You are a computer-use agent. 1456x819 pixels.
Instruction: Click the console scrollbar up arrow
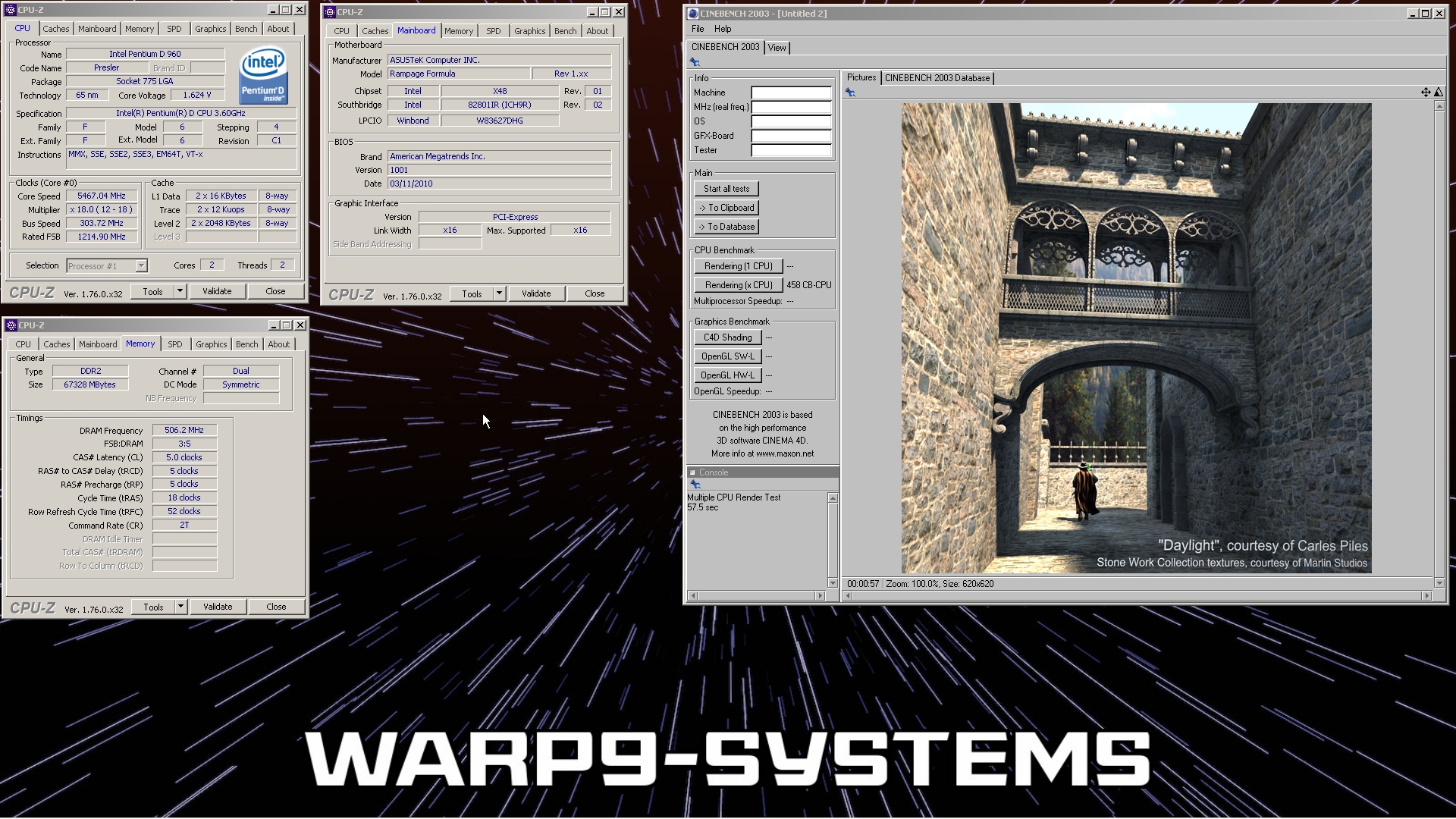click(833, 498)
